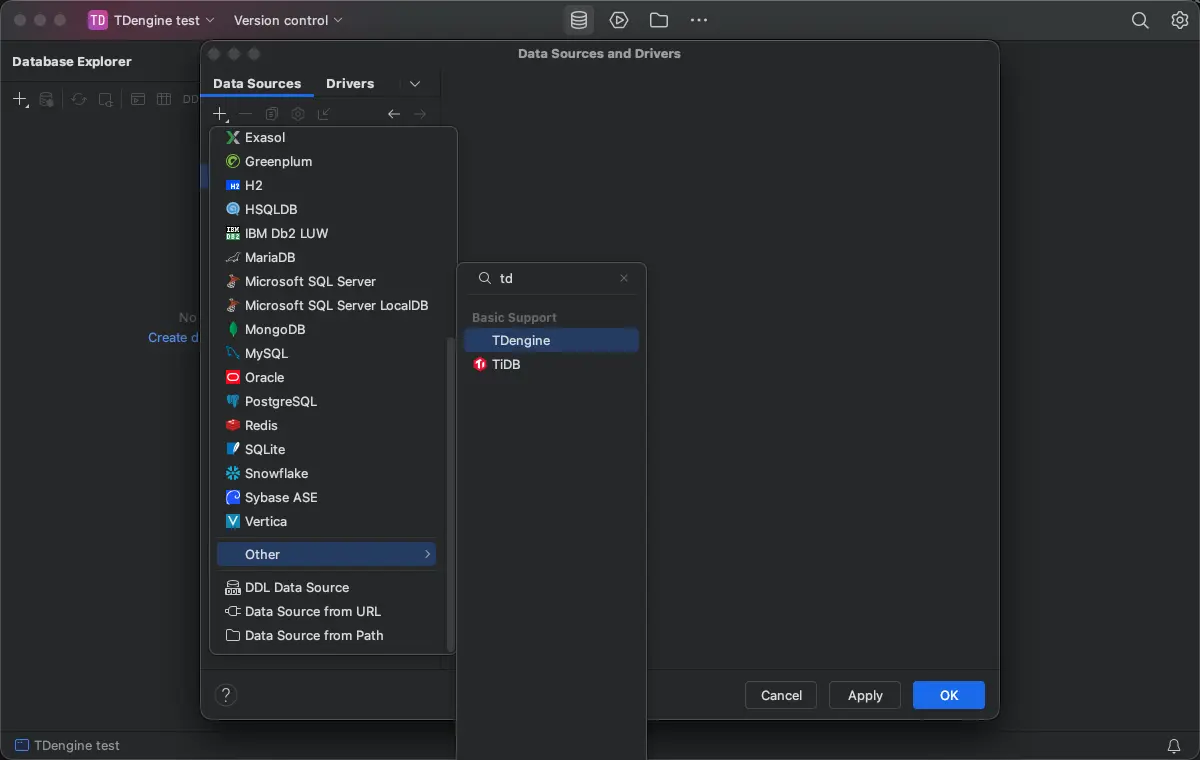Screen dimensions: 1200x760
Task: Open the Services run icon in the title bar
Action: [x=619, y=20]
